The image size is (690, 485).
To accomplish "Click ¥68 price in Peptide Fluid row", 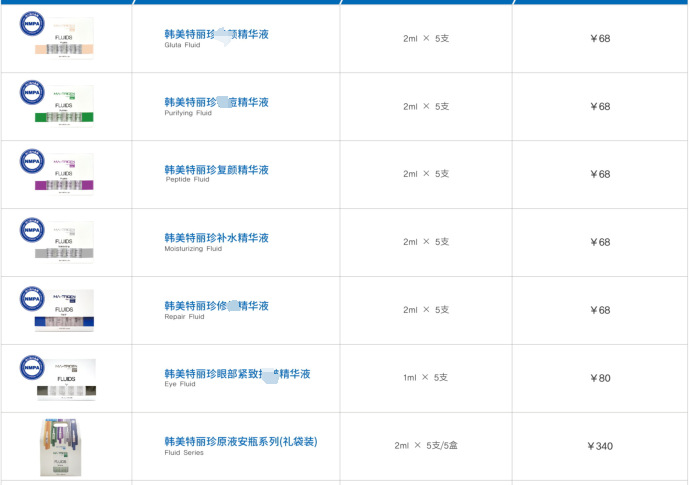I will coord(600,174).
